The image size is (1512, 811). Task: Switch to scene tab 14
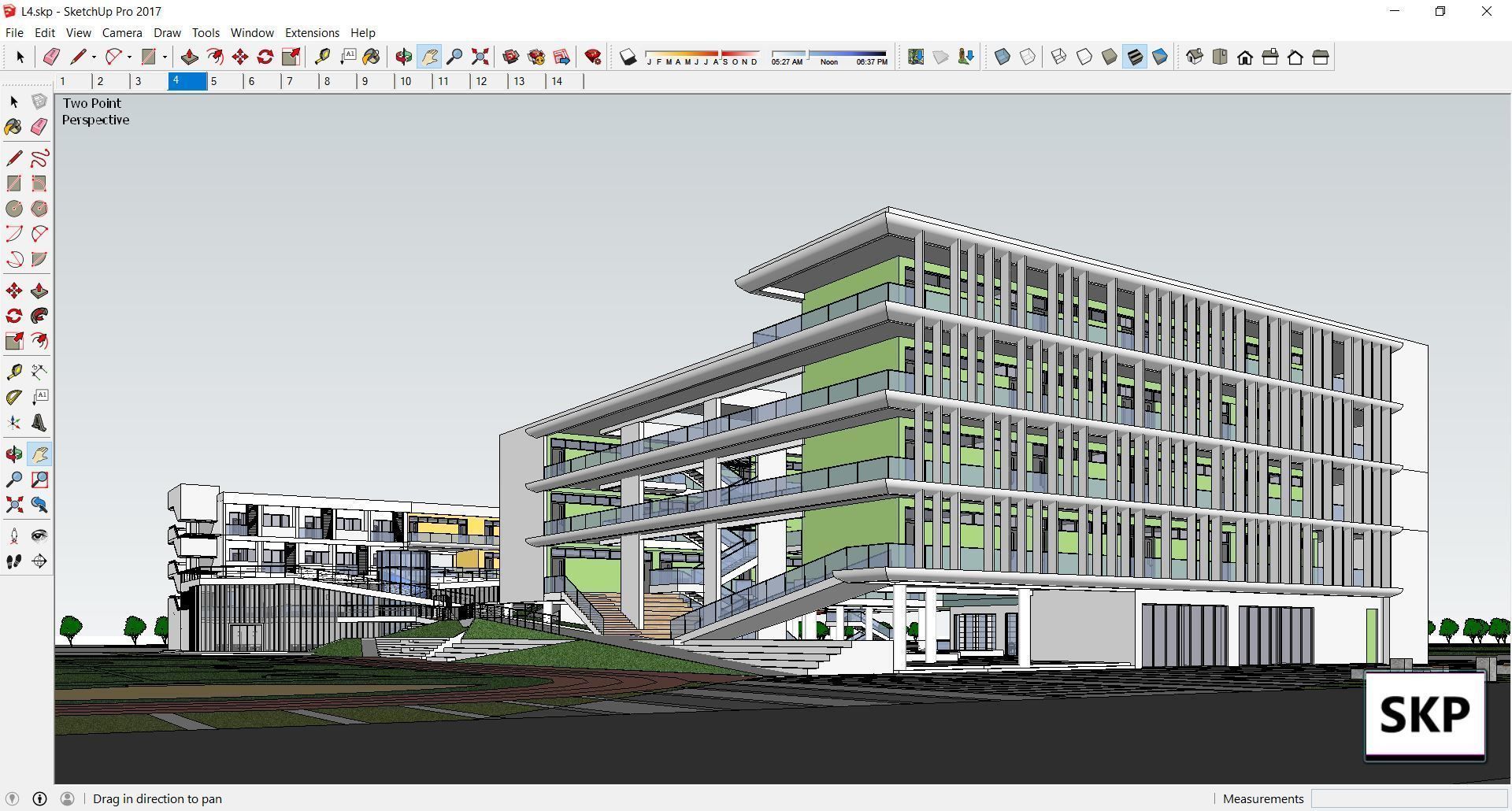[565, 81]
